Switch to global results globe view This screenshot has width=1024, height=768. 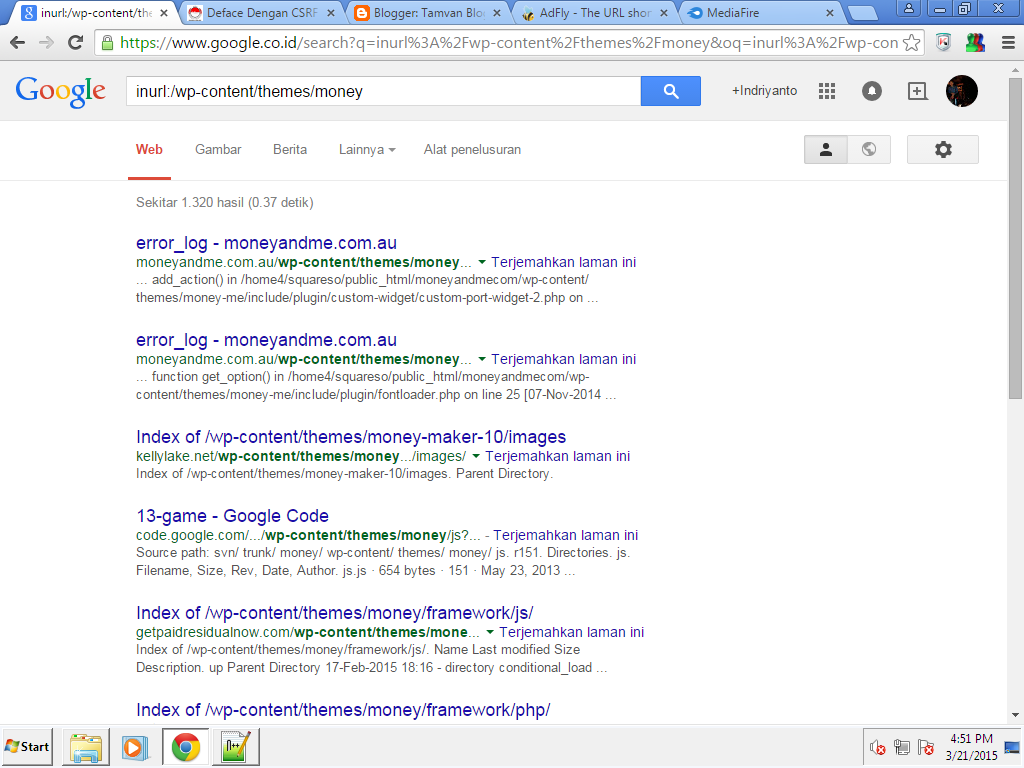coord(869,150)
